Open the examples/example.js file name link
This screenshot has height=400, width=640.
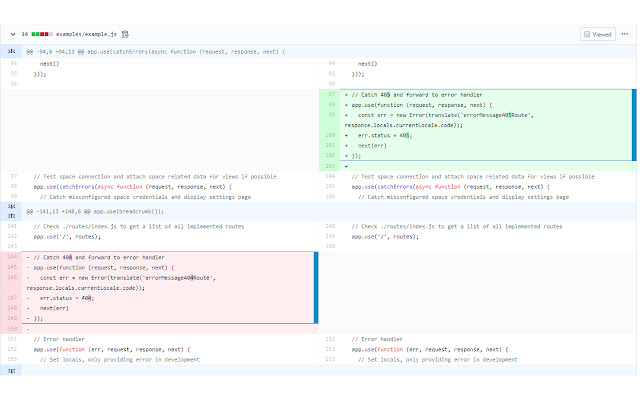86,34
